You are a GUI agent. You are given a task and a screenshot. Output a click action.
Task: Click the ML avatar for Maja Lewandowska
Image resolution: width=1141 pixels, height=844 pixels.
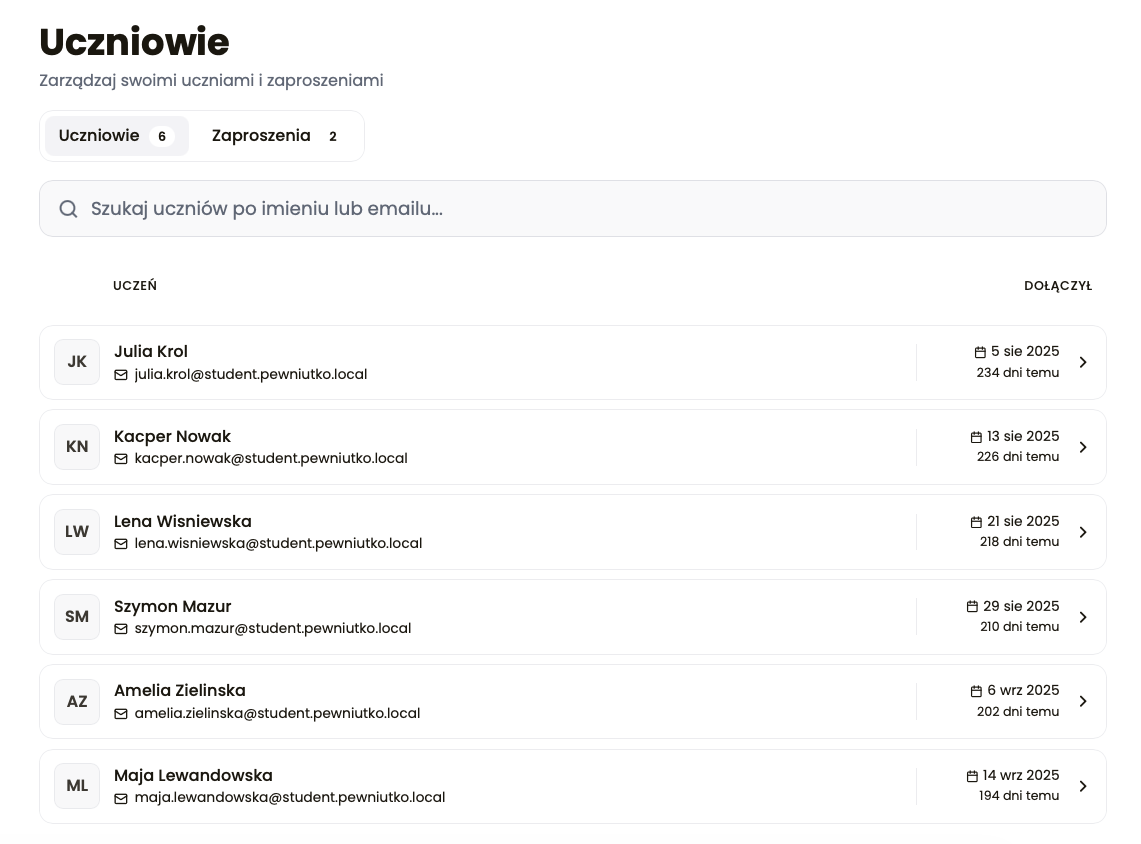click(x=77, y=786)
